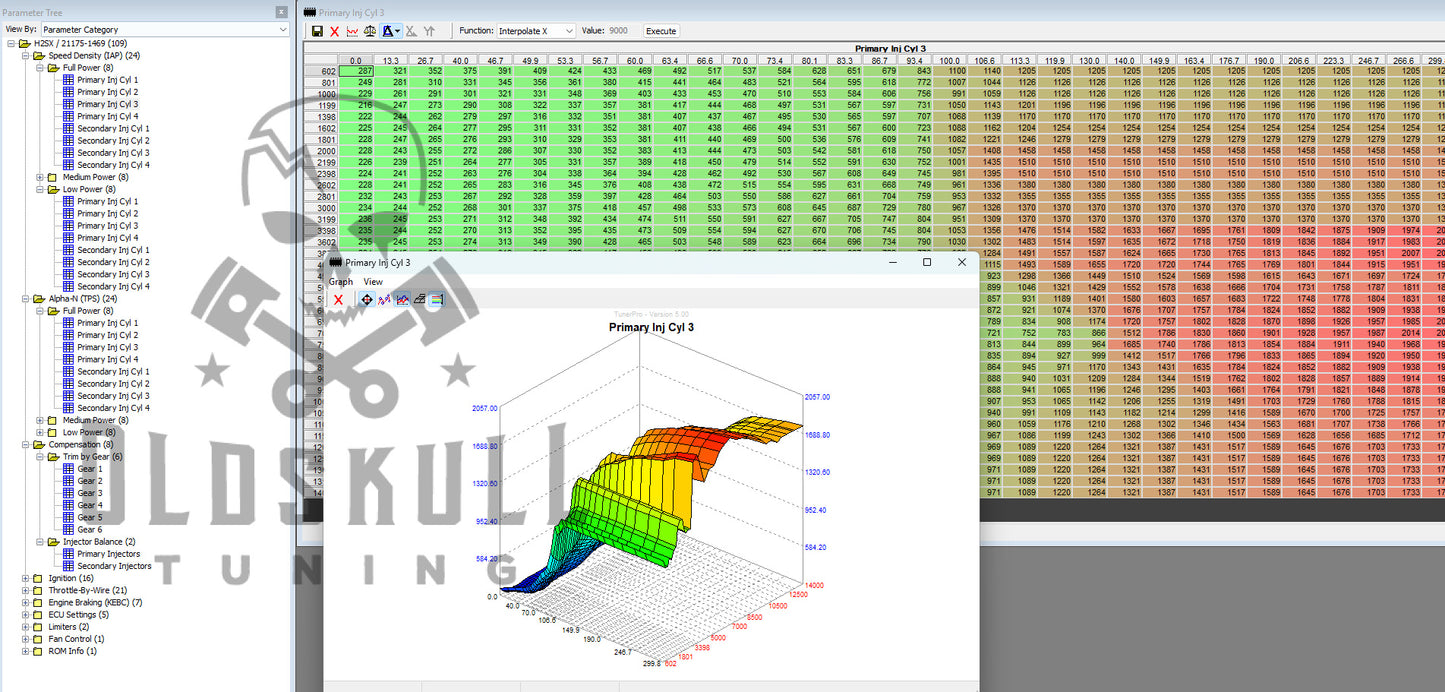Select Primary Injectors under Injector Balance
Viewport: 1445px width, 692px height.
click(108, 554)
